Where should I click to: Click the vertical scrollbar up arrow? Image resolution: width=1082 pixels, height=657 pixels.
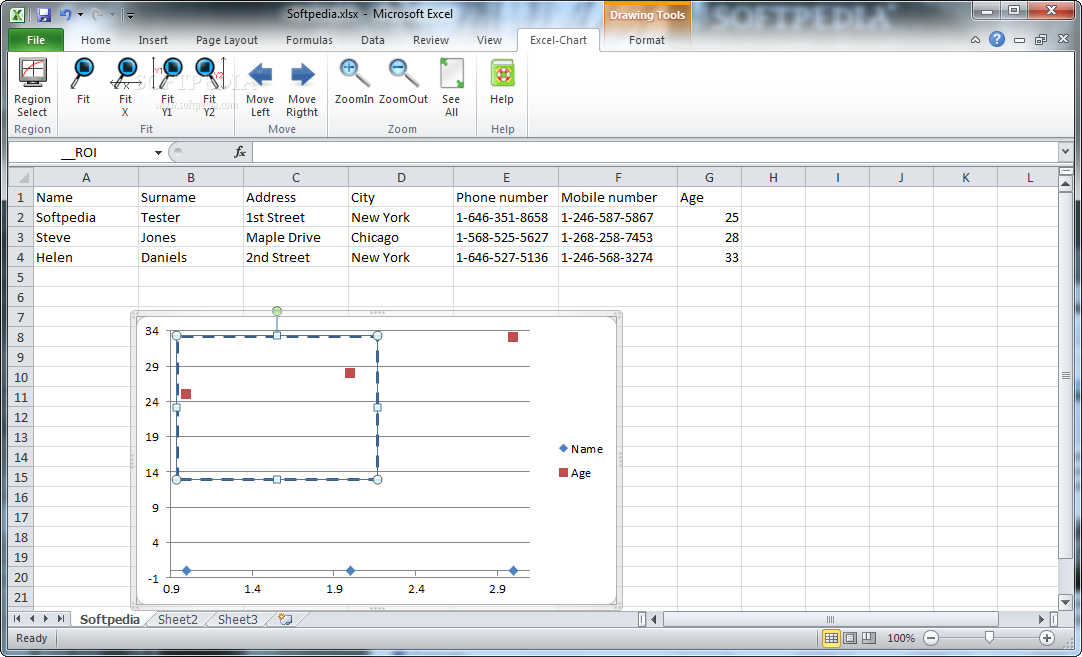[x=1065, y=182]
